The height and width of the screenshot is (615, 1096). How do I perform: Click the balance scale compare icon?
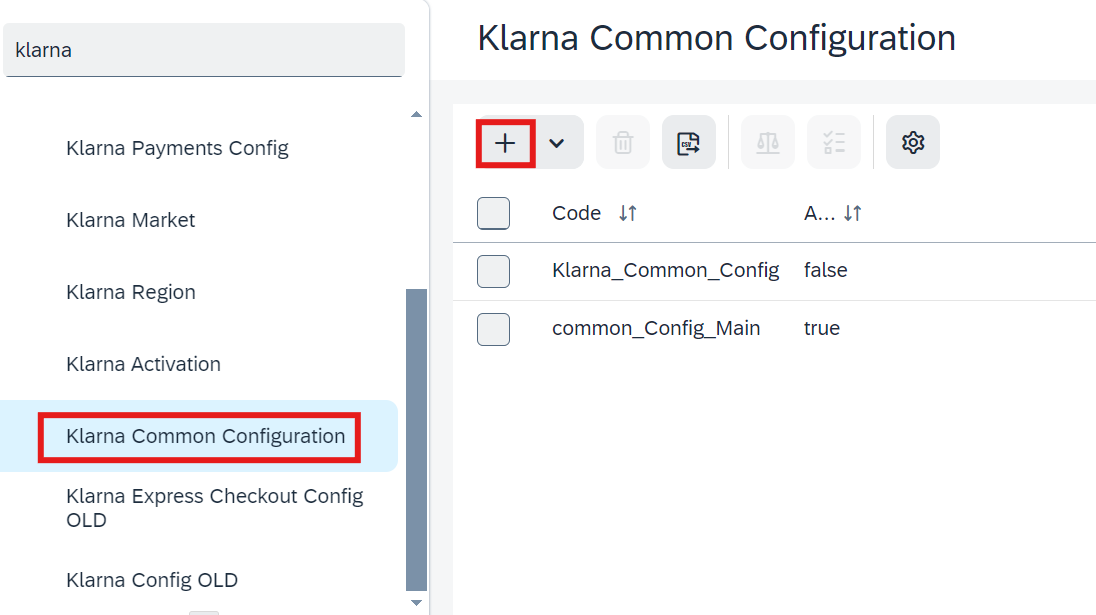pos(767,143)
